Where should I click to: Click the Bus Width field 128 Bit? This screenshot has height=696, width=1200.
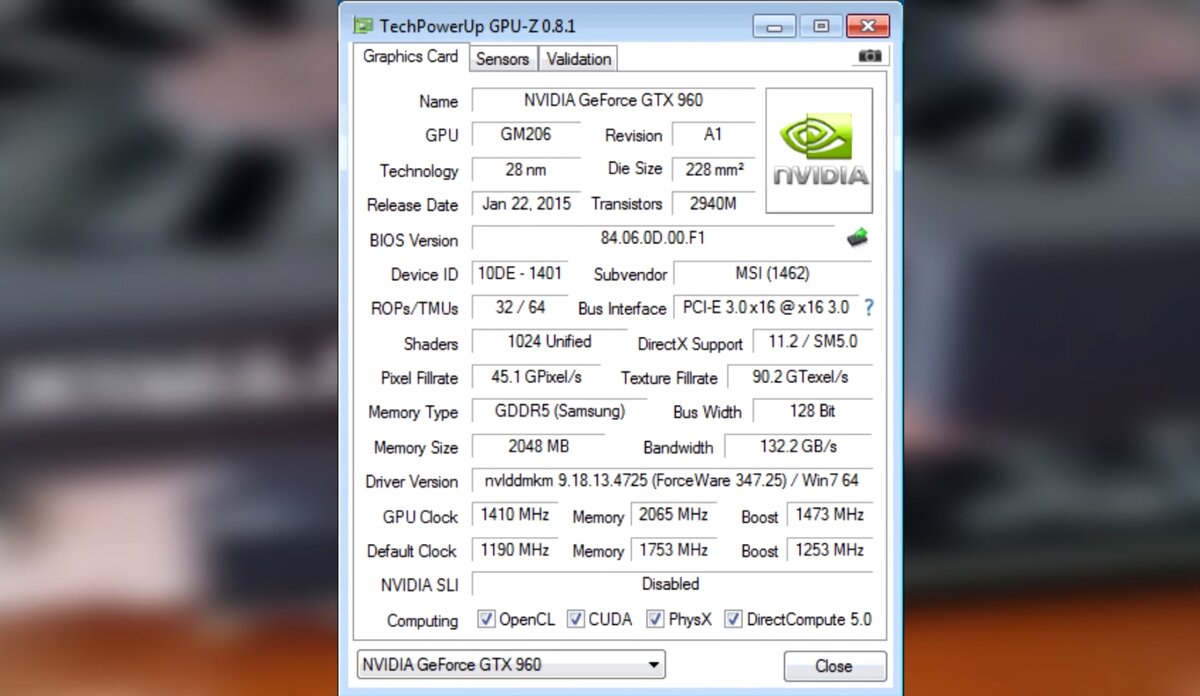812,411
